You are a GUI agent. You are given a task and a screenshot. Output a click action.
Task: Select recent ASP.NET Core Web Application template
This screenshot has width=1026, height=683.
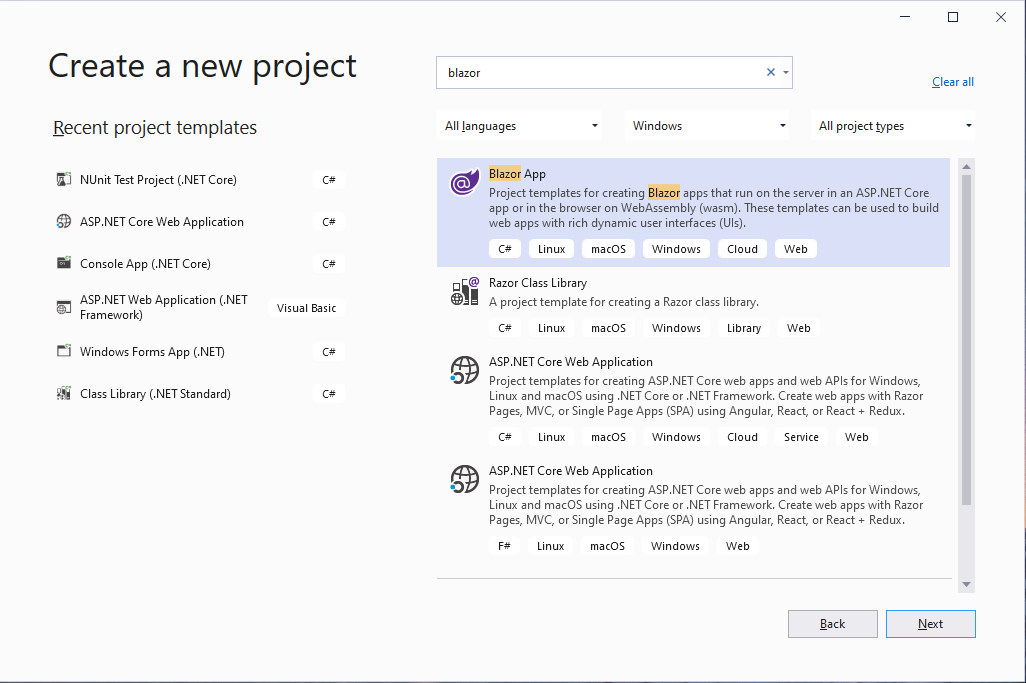(x=162, y=222)
